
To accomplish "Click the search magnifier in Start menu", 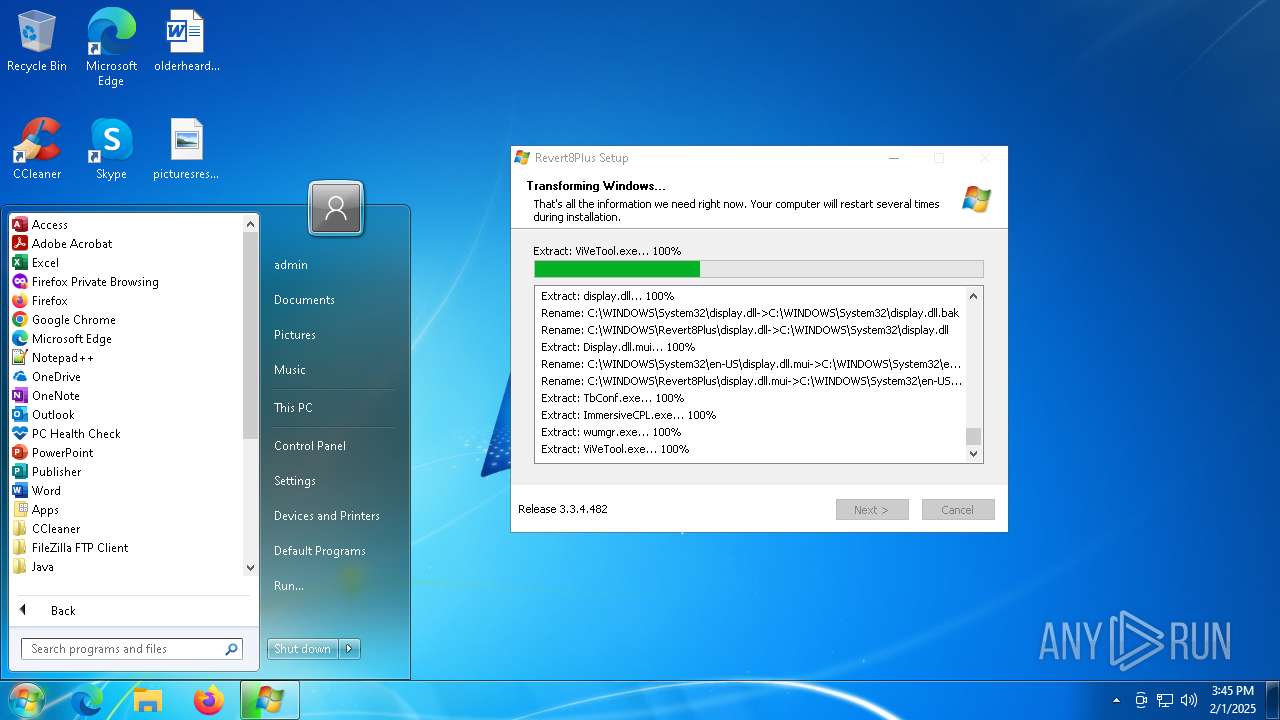I will click(231, 649).
